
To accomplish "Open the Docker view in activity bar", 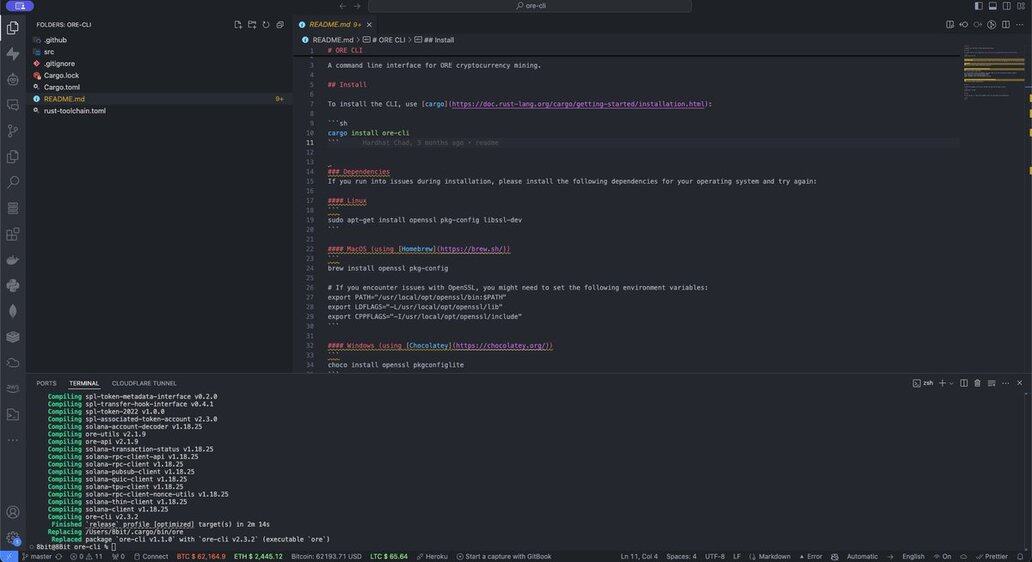I will [13, 261].
